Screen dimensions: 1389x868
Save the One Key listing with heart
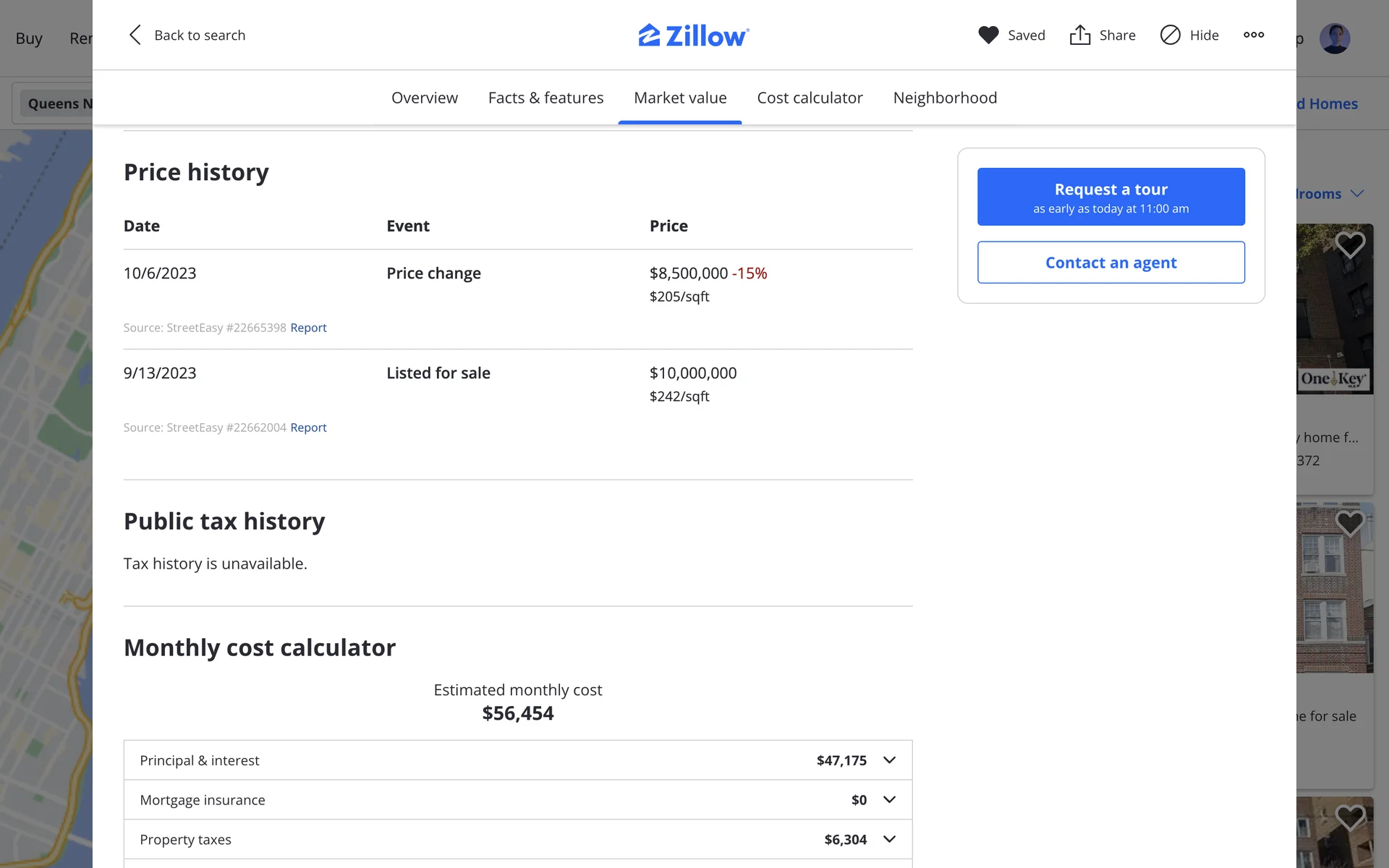click(x=1349, y=245)
